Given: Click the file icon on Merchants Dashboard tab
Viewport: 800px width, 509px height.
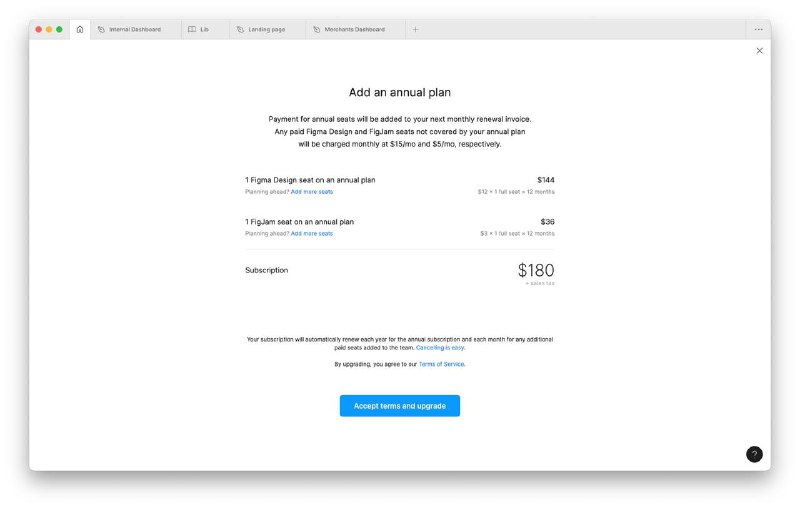Looking at the screenshot, I should click(316, 30).
